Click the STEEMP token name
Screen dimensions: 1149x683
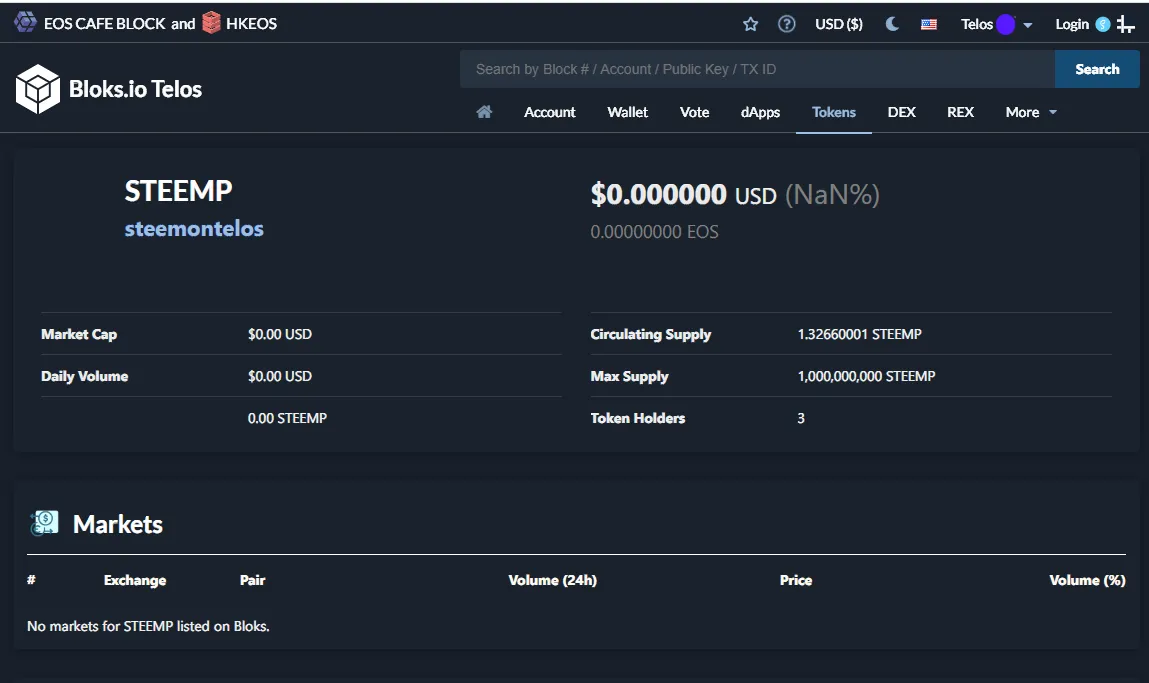(178, 191)
